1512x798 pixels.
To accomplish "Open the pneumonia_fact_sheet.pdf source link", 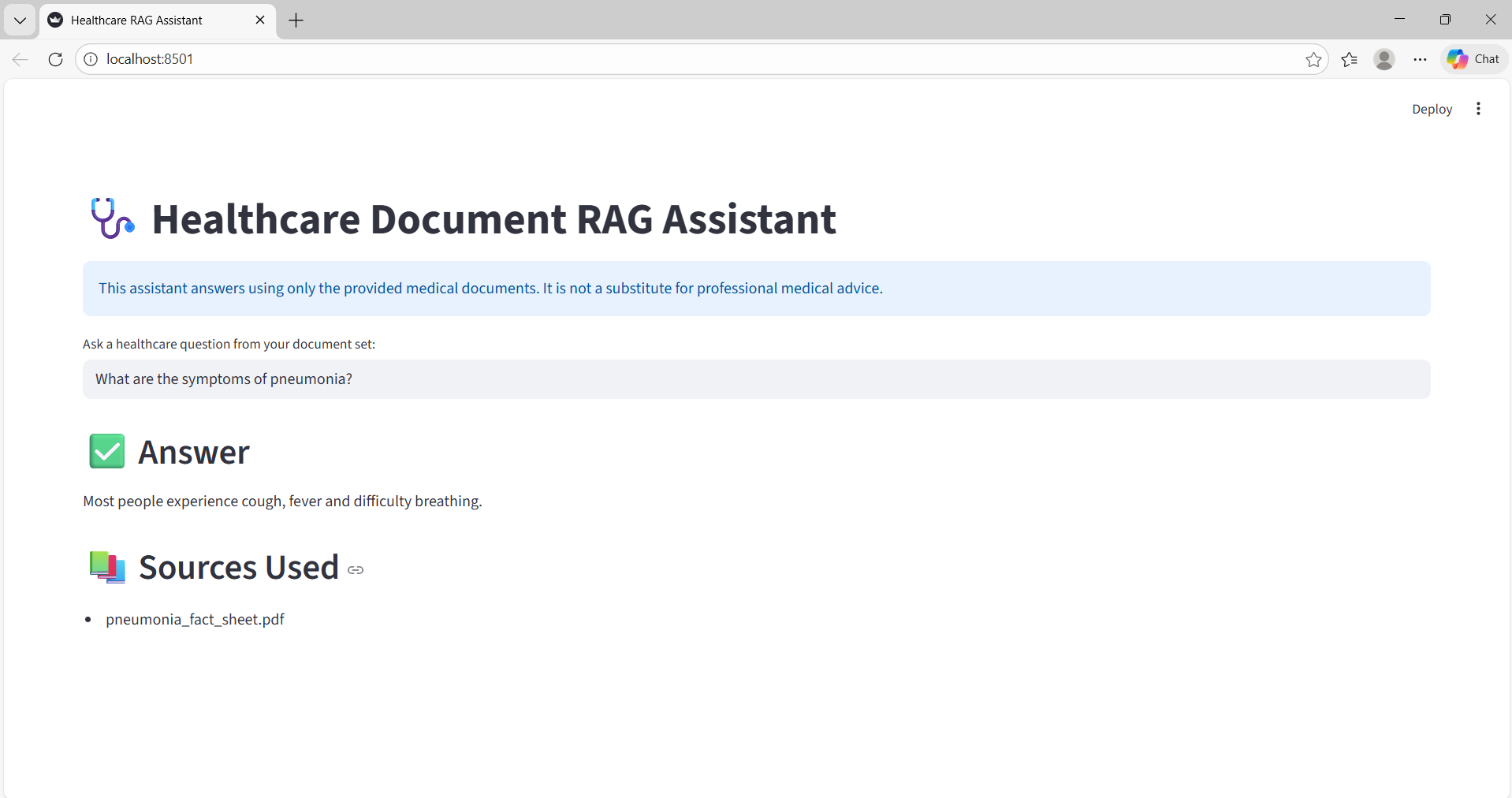I will pyautogui.click(x=195, y=620).
